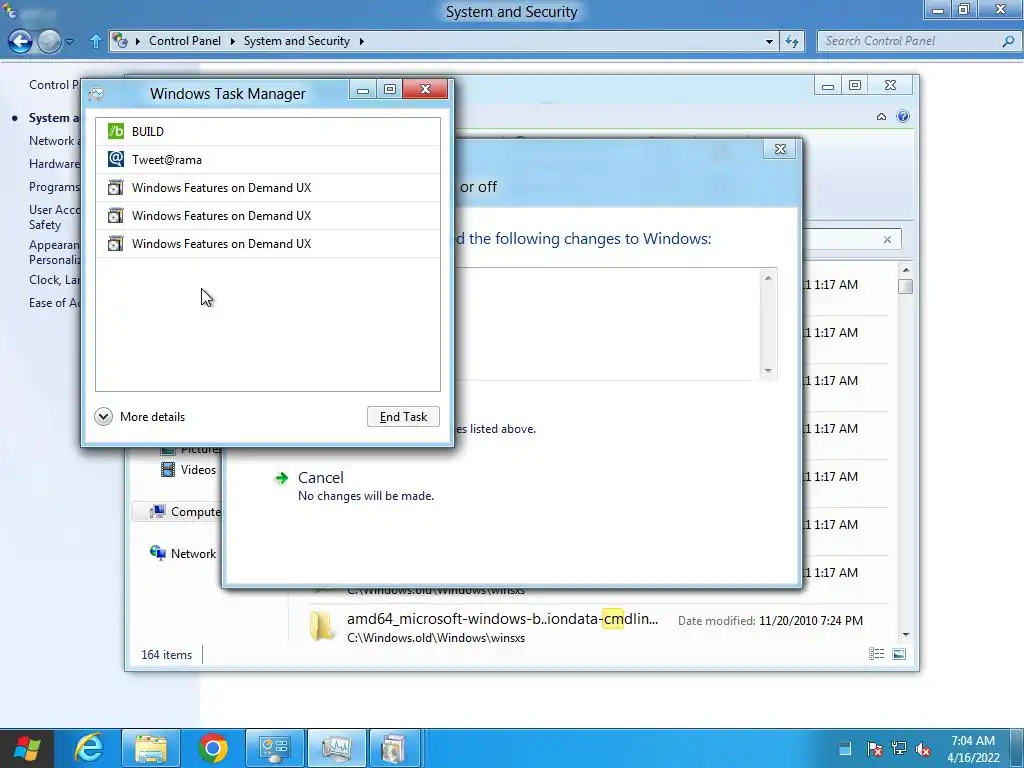Expand arrow after System and Security breadcrumb
This screenshot has height=768, width=1024.
[x=361, y=41]
